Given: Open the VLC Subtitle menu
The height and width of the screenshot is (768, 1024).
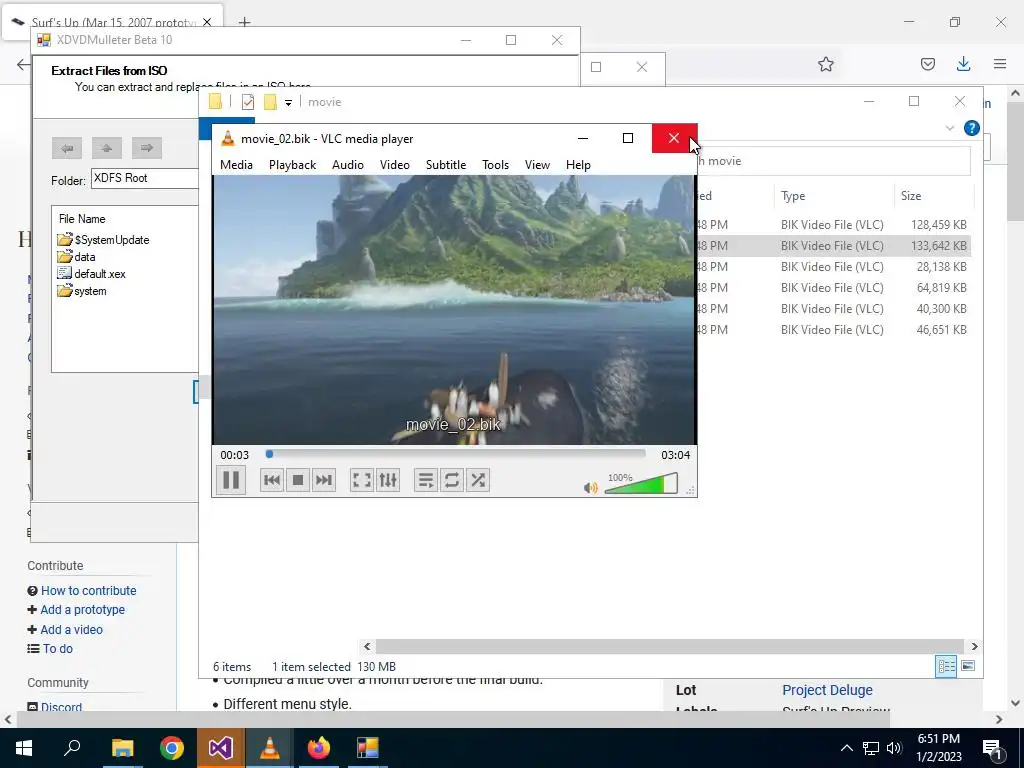Looking at the screenshot, I should pyautogui.click(x=446, y=165).
